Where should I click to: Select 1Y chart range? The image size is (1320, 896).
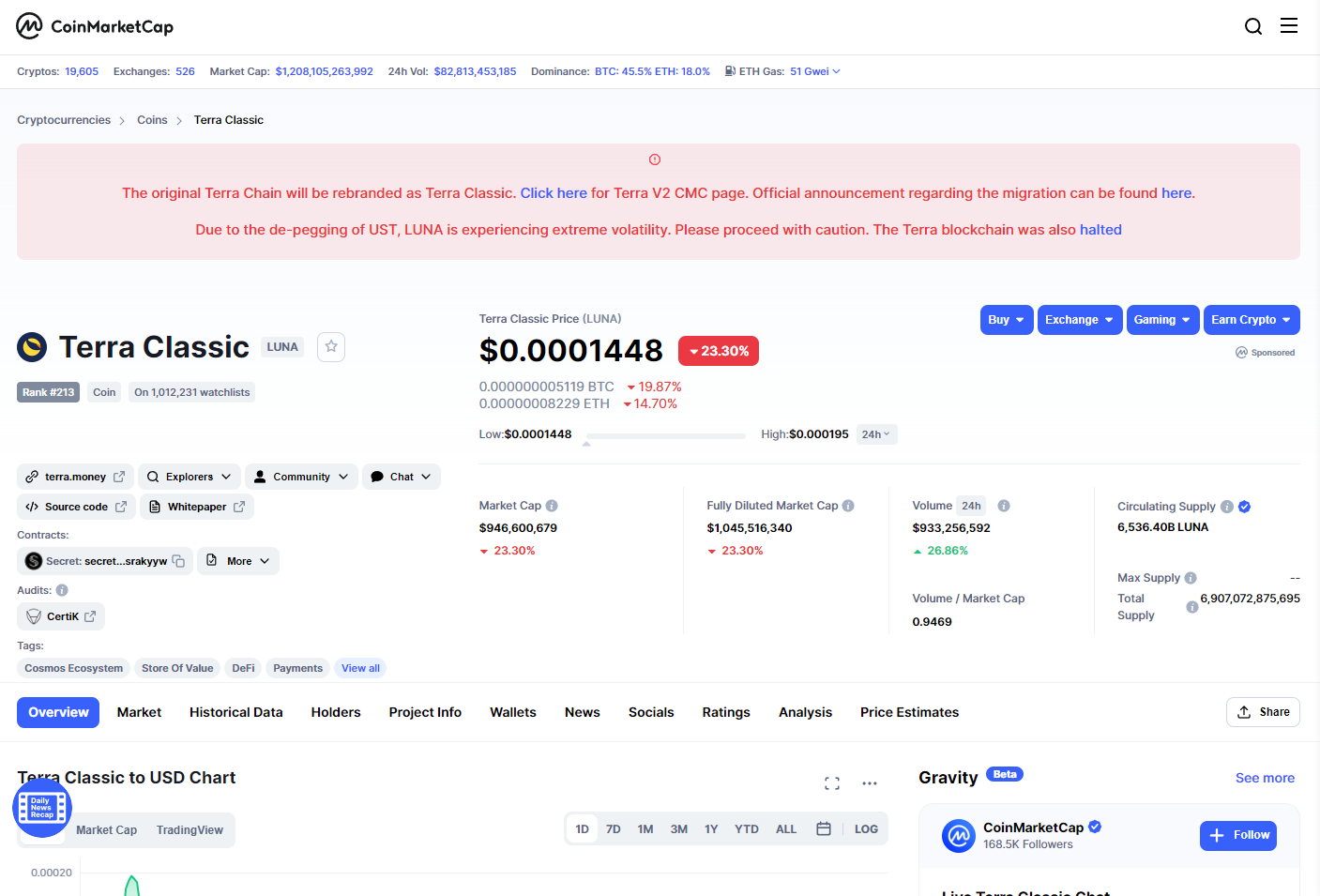711,829
